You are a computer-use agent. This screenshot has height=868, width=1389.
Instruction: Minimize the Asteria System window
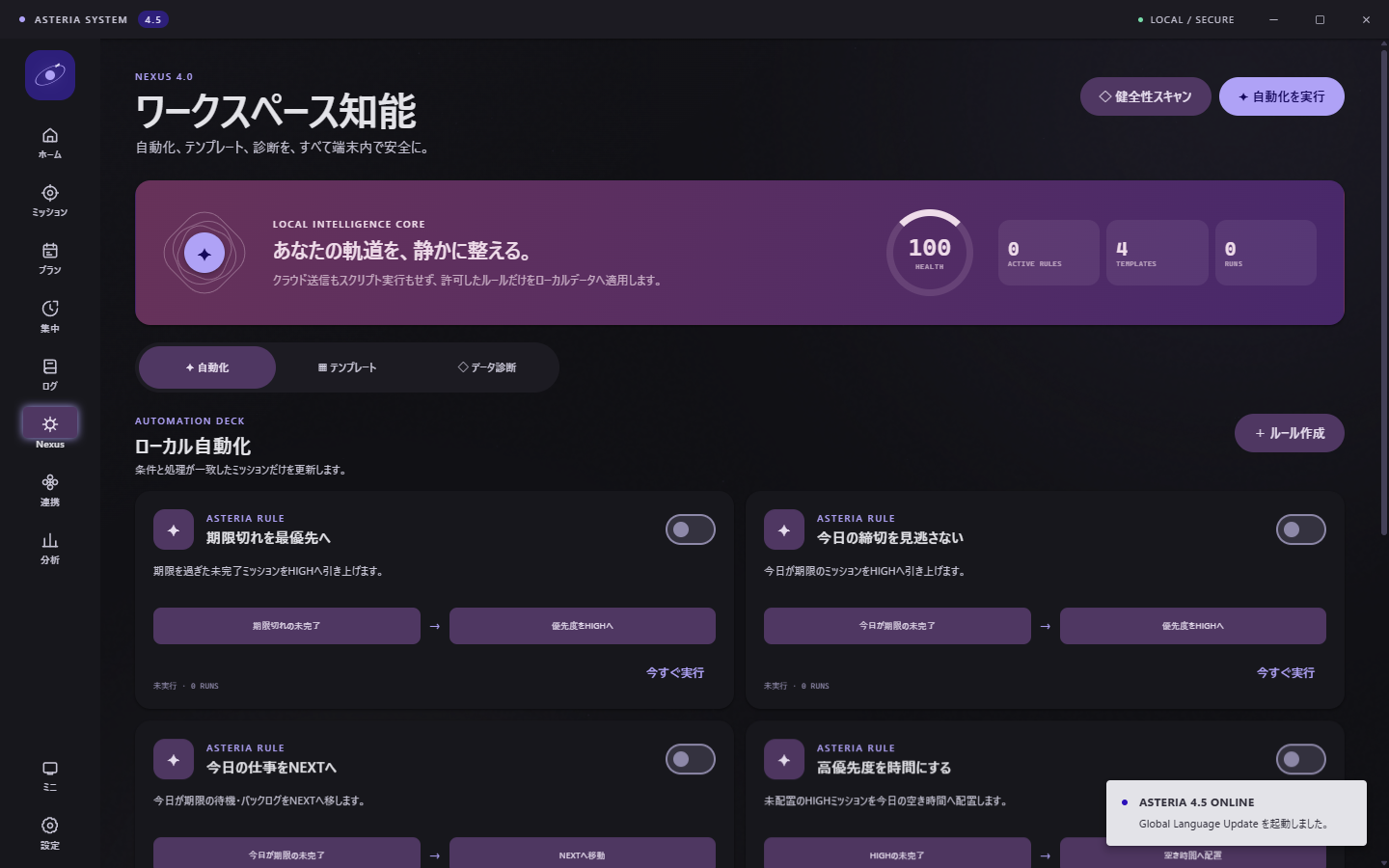(1273, 19)
